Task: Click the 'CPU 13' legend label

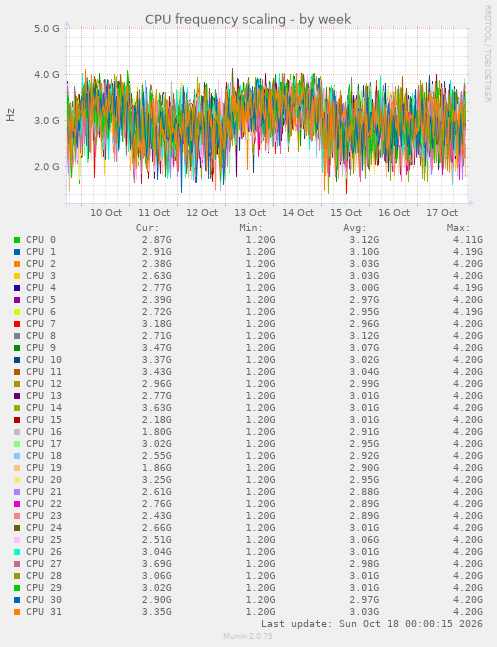Action: tap(44, 395)
